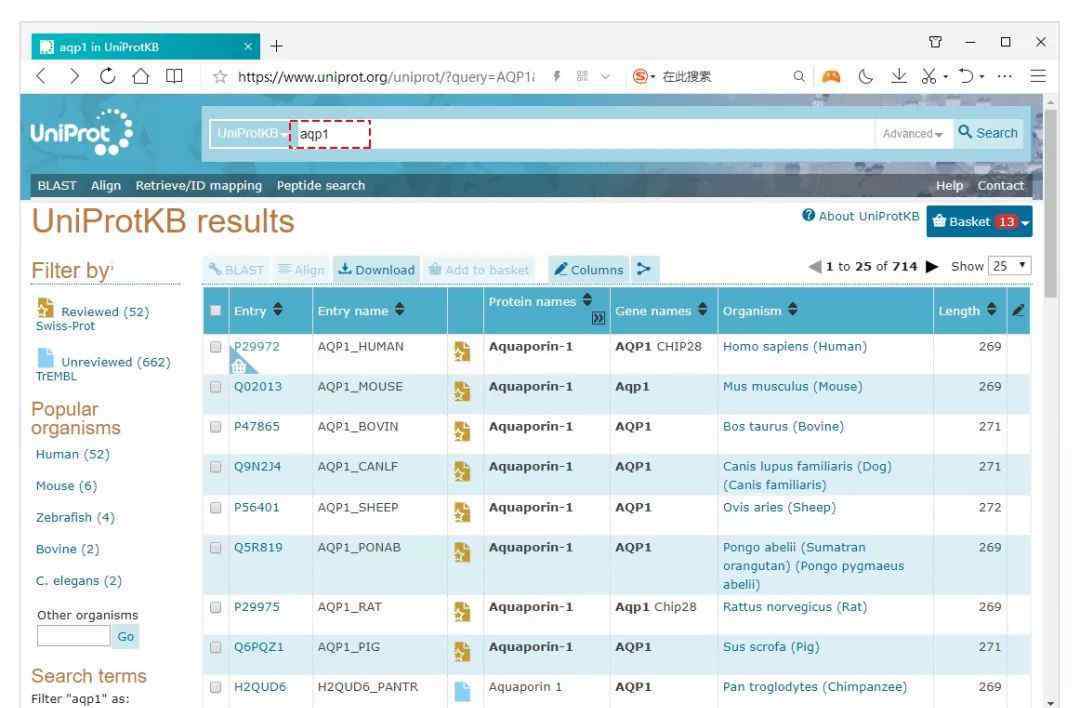
Task: Go back with the browser back arrow
Action: pos(41,76)
